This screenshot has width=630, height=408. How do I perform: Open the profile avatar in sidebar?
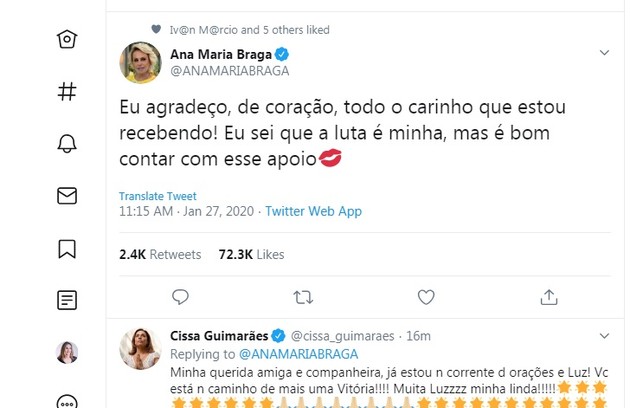[x=67, y=351]
